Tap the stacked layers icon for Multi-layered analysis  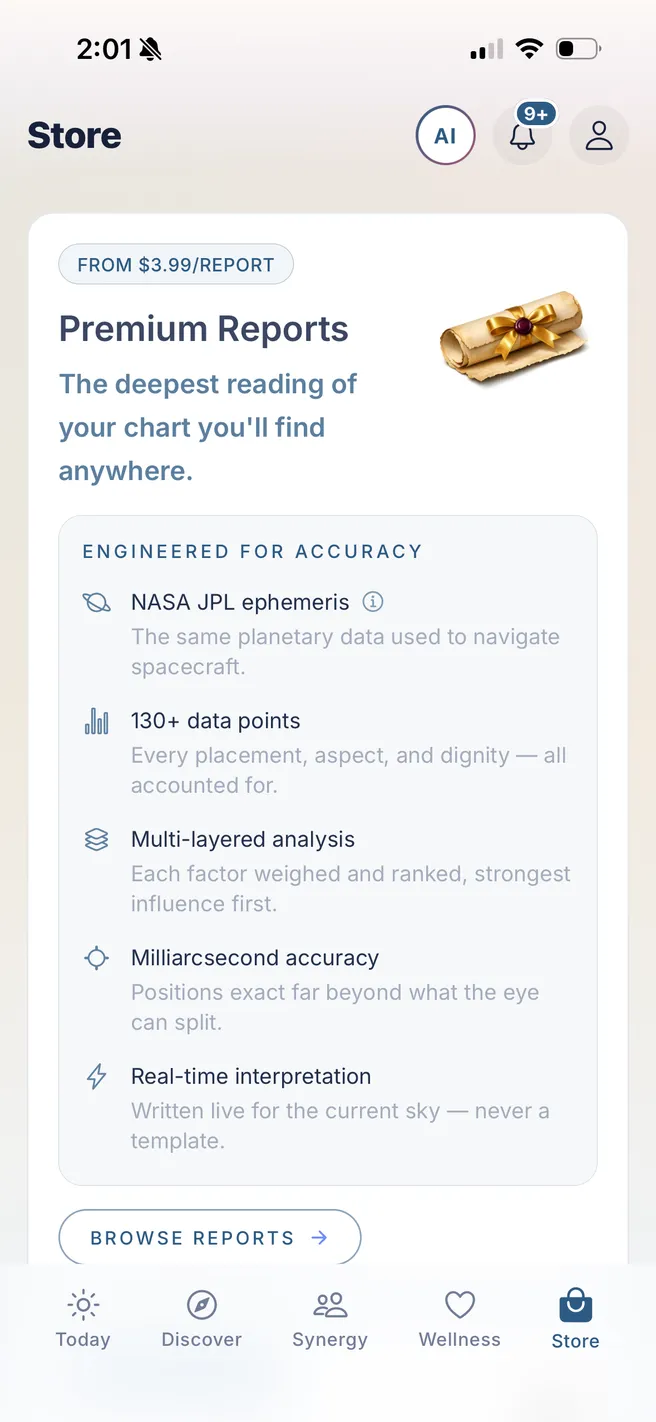[x=96, y=840]
